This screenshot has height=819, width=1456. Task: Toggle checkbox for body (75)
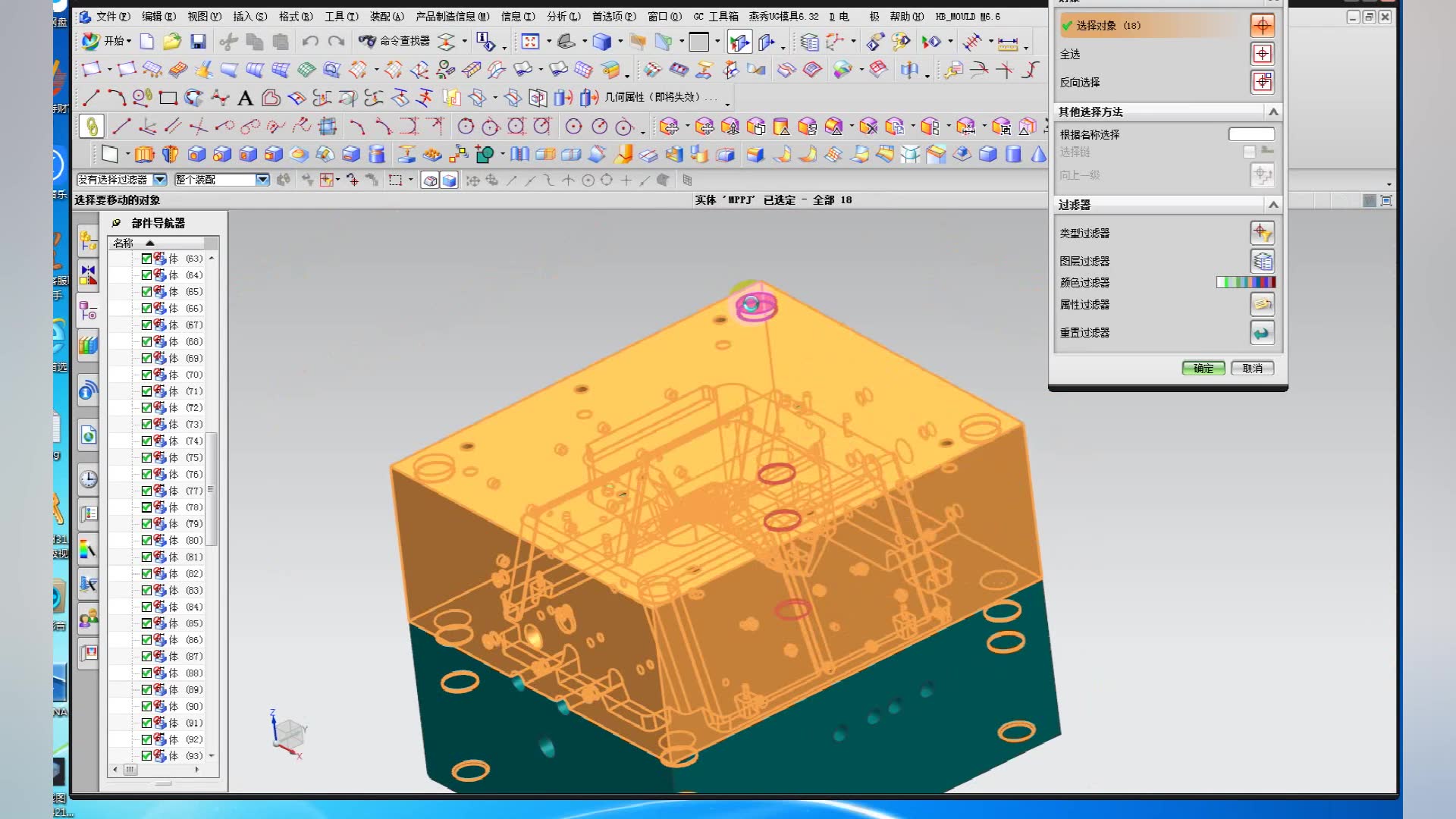click(x=146, y=457)
